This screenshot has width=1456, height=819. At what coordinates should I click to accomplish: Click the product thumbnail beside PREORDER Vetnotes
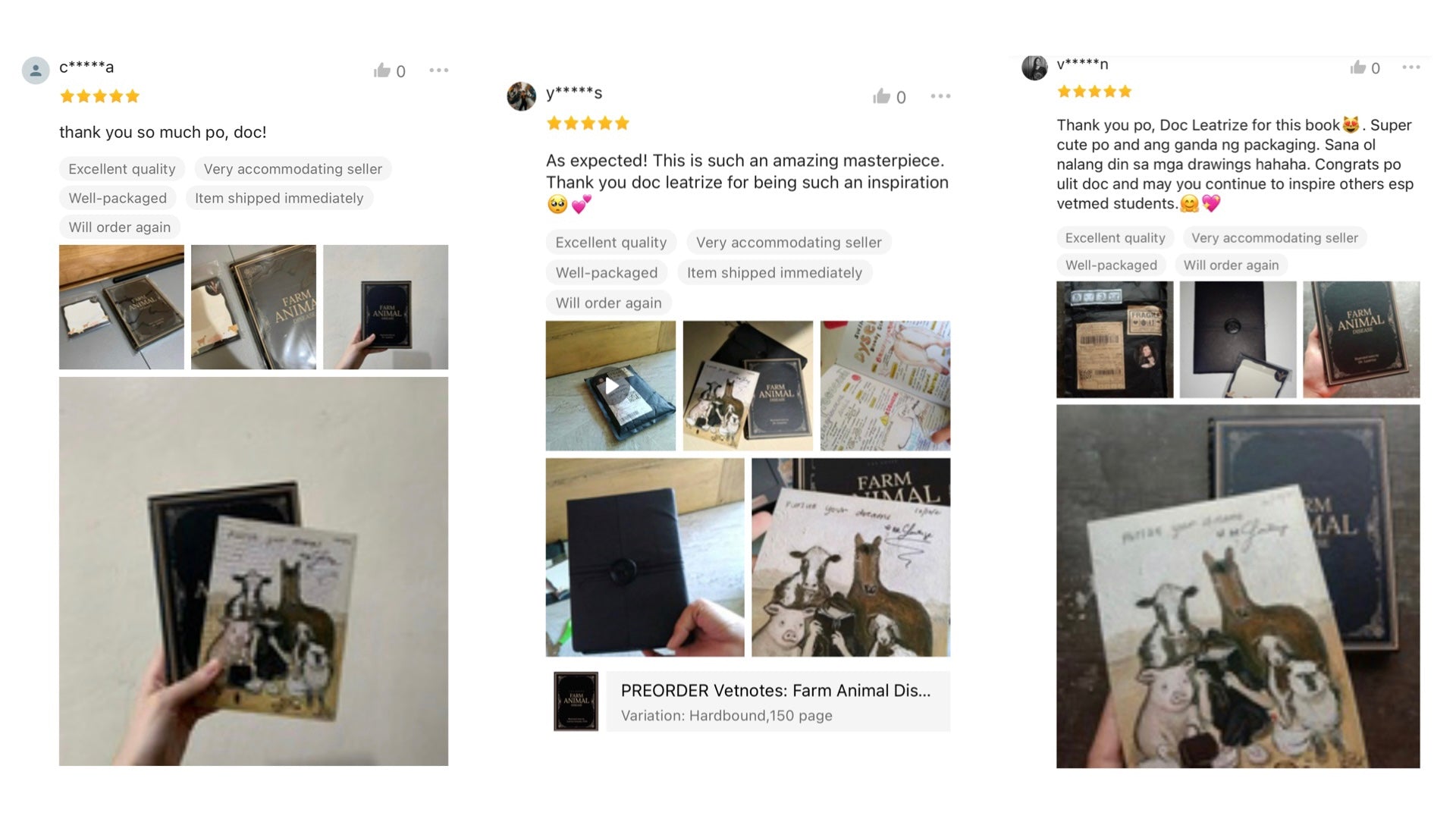576,701
